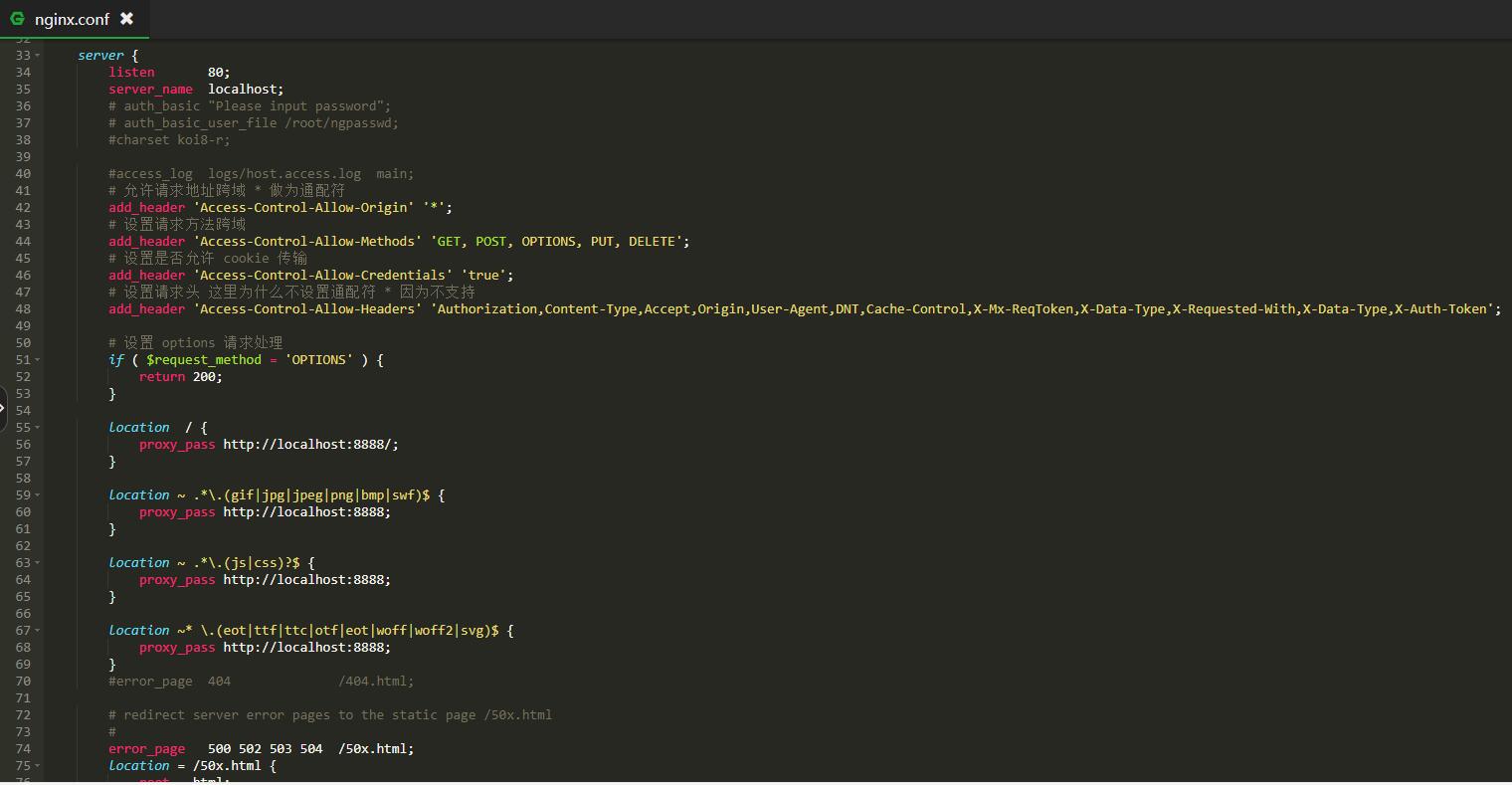Click the green nginx icon on the nginx.conf tab

click(x=17, y=18)
